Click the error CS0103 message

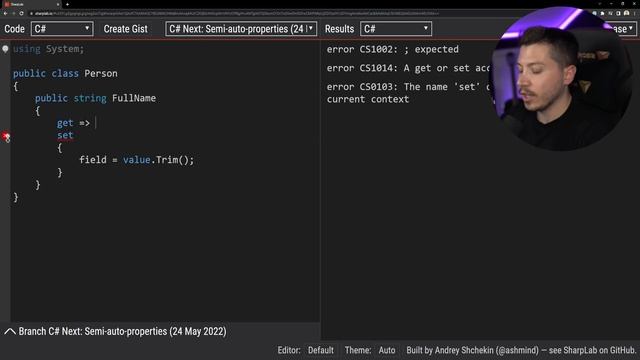pyautogui.click(x=408, y=93)
